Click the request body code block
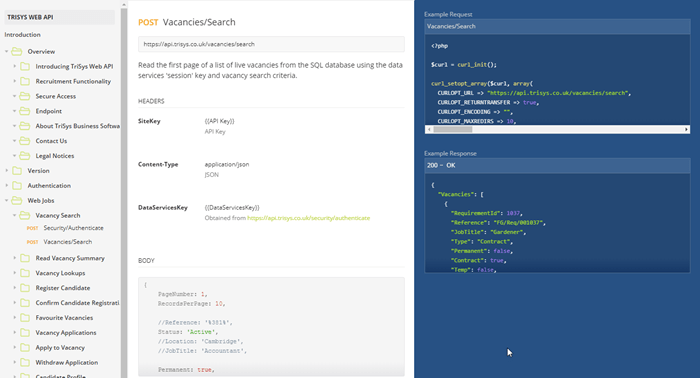Viewport: 700px width, 378px height. (x=271, y=327)
